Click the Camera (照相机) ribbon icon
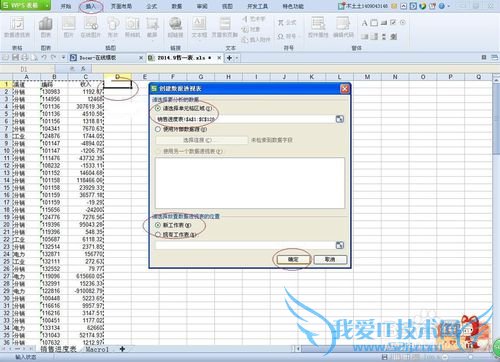Image resolution: width=500 pixels, height=362 pixels. pyautogui.click(x=132, y=27)
